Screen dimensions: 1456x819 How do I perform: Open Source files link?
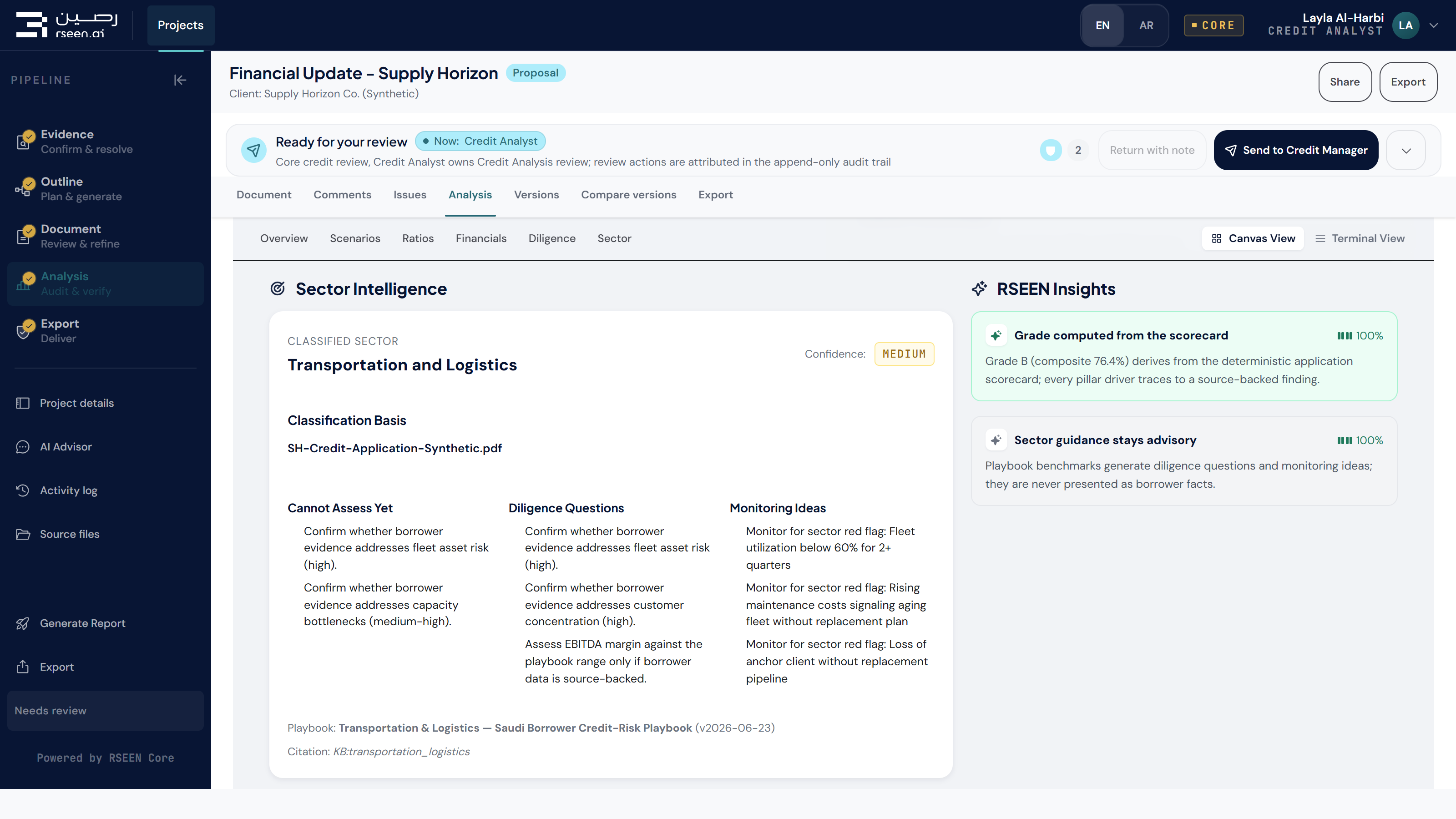[70, 534]
